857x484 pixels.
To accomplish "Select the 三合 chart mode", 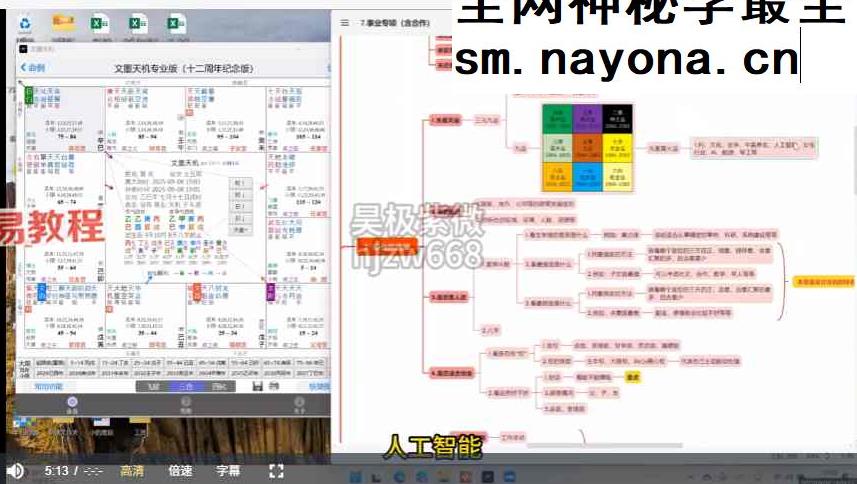I will (186, 386).
